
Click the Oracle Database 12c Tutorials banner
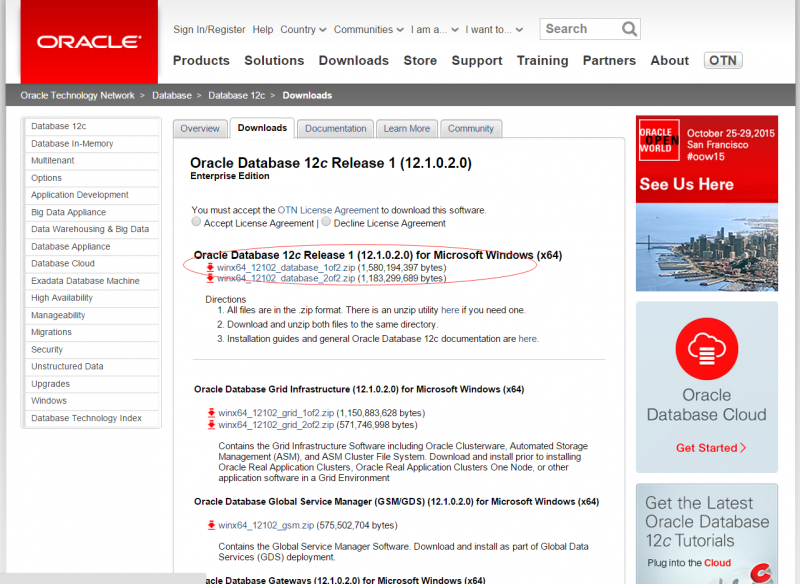tap(707, 534)
